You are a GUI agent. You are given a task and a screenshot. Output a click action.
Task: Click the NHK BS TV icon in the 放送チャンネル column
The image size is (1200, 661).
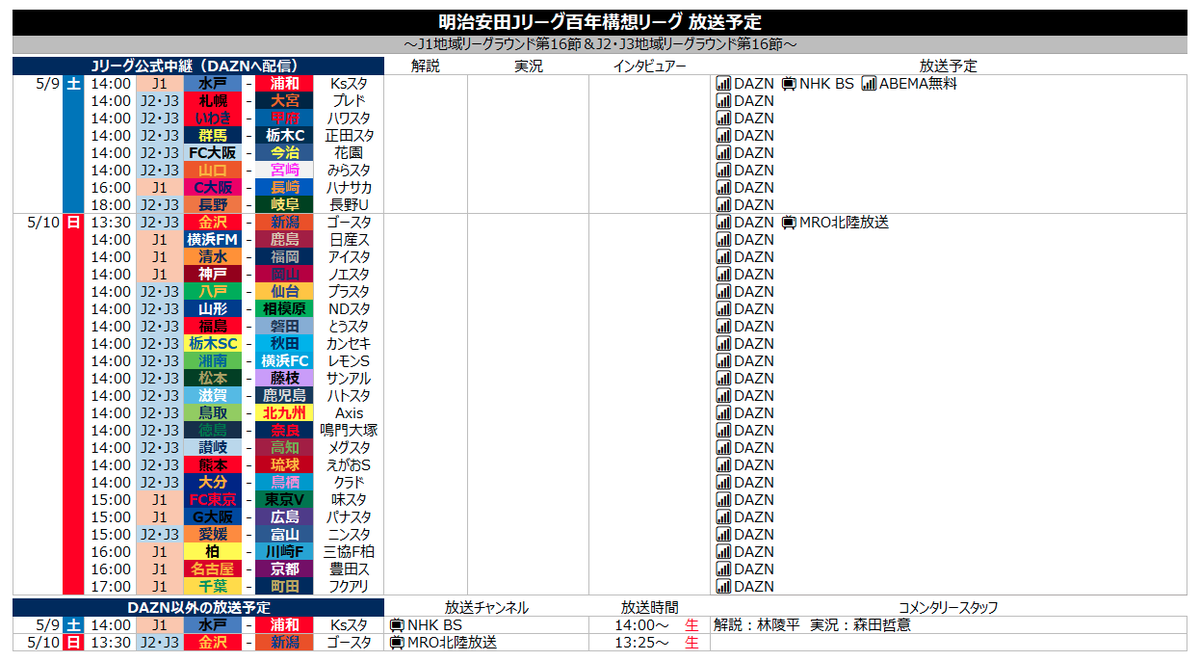pos(396,625)
